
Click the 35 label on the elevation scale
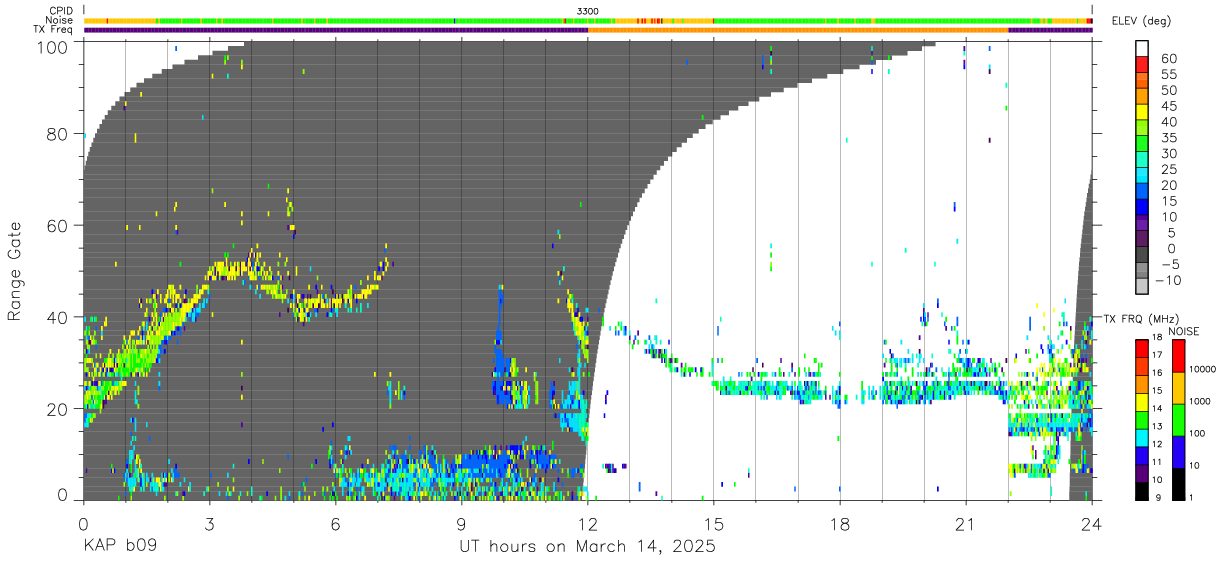point(1169,138)
